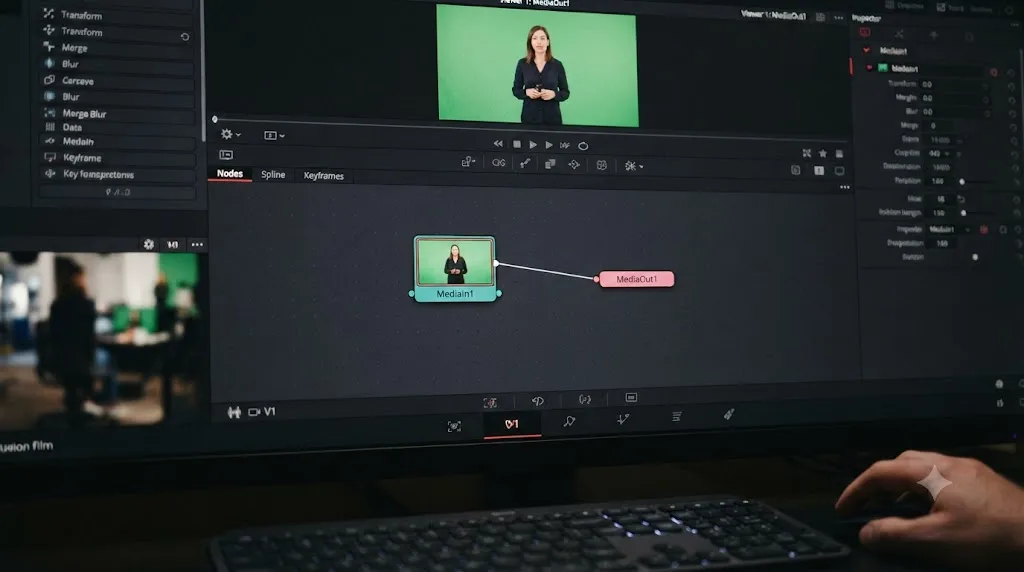1024x572 pixels.
Task: Open the Deliver rocket page icon
Action: pos(729,414)
